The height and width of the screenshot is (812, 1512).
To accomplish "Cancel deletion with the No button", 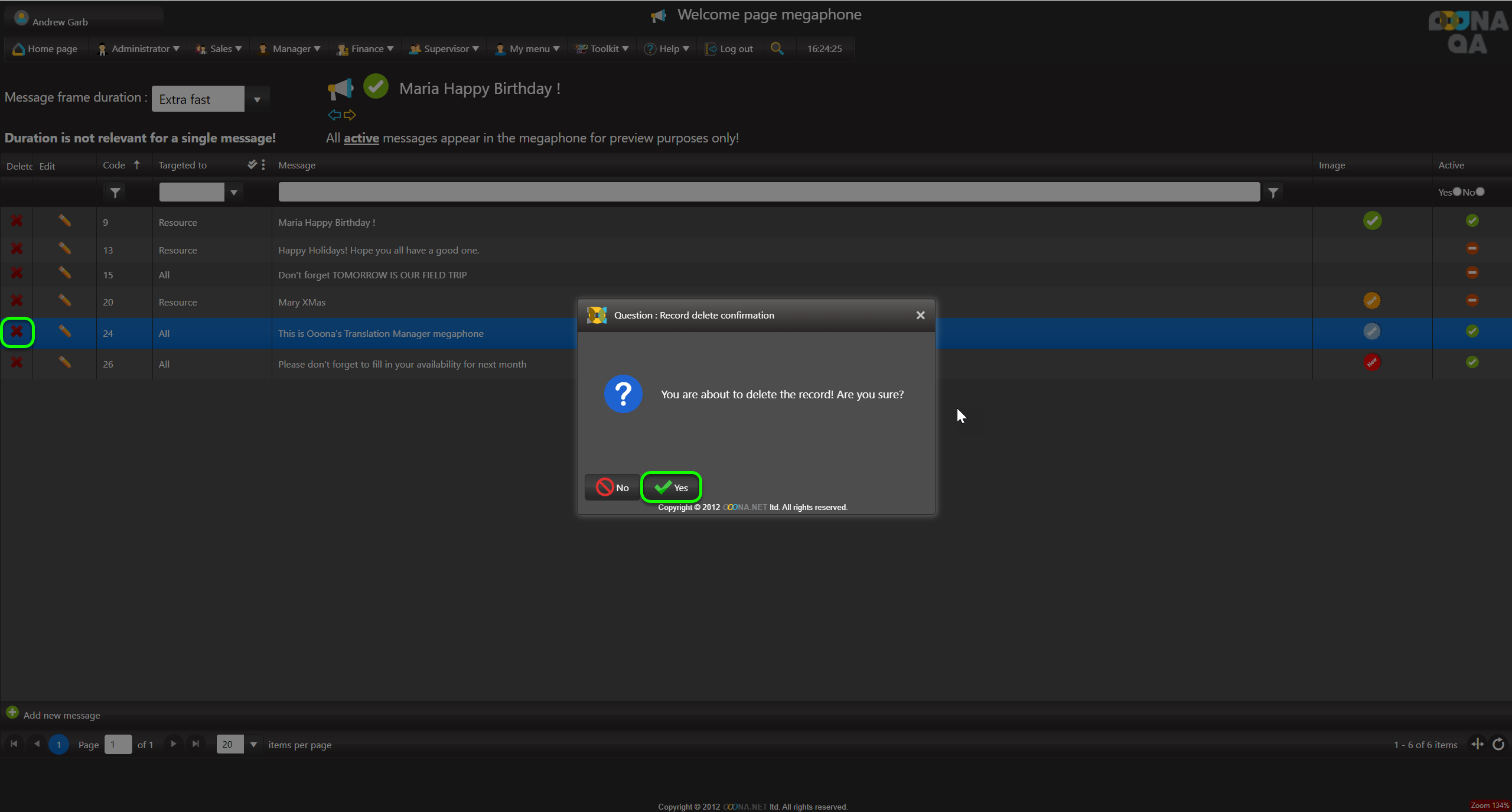I will coord(612,487).
